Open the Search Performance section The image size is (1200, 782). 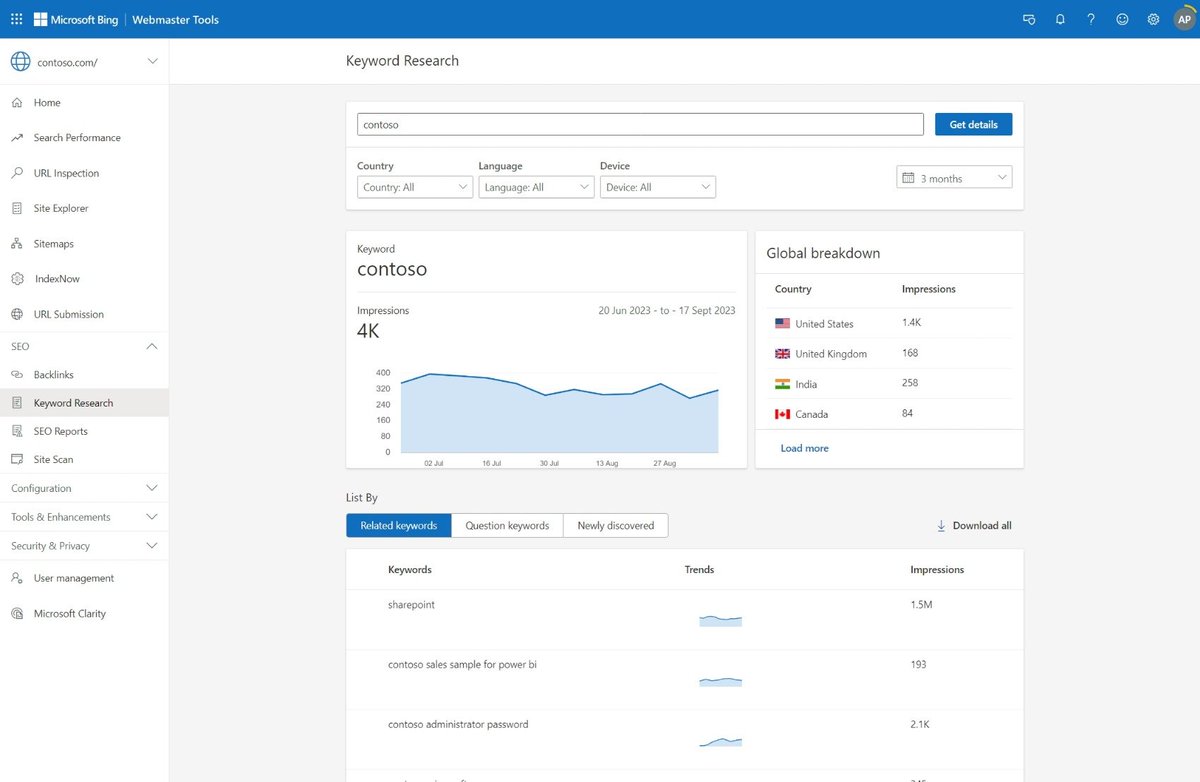coord(78,137)
